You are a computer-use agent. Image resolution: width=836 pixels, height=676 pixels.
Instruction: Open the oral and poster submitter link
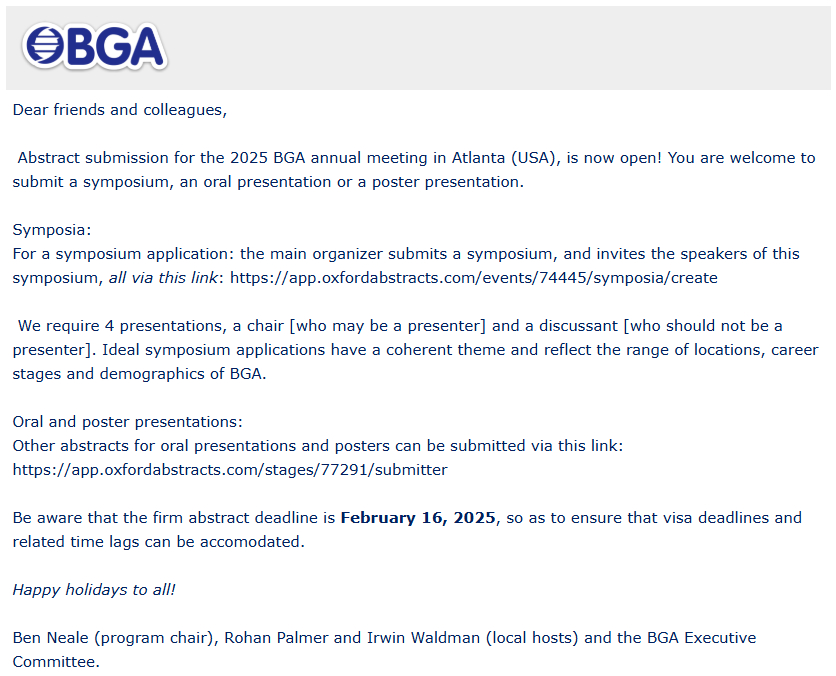pyautogui.click(x=230, y=469)
